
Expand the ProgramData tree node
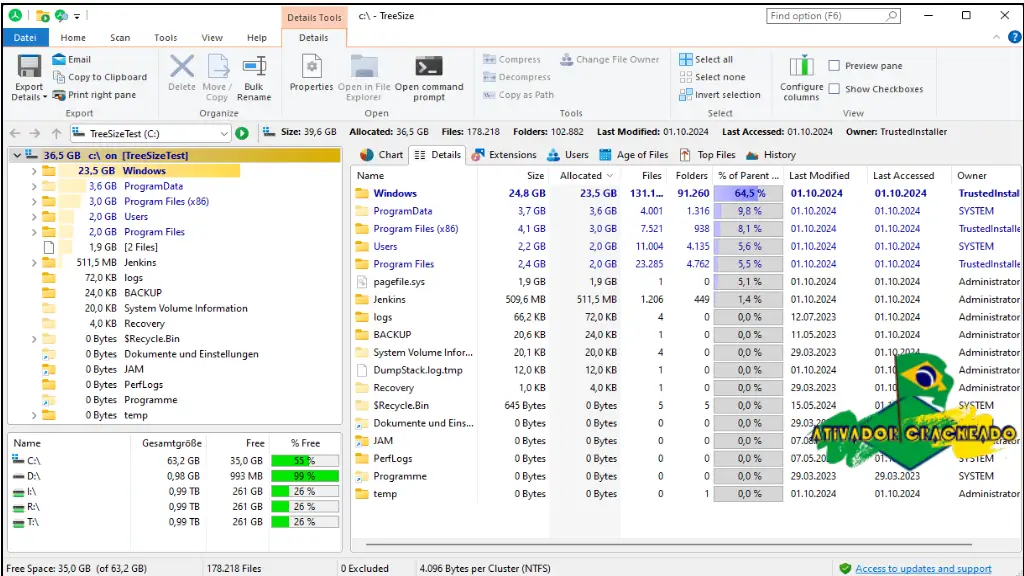tap(34, 186)
